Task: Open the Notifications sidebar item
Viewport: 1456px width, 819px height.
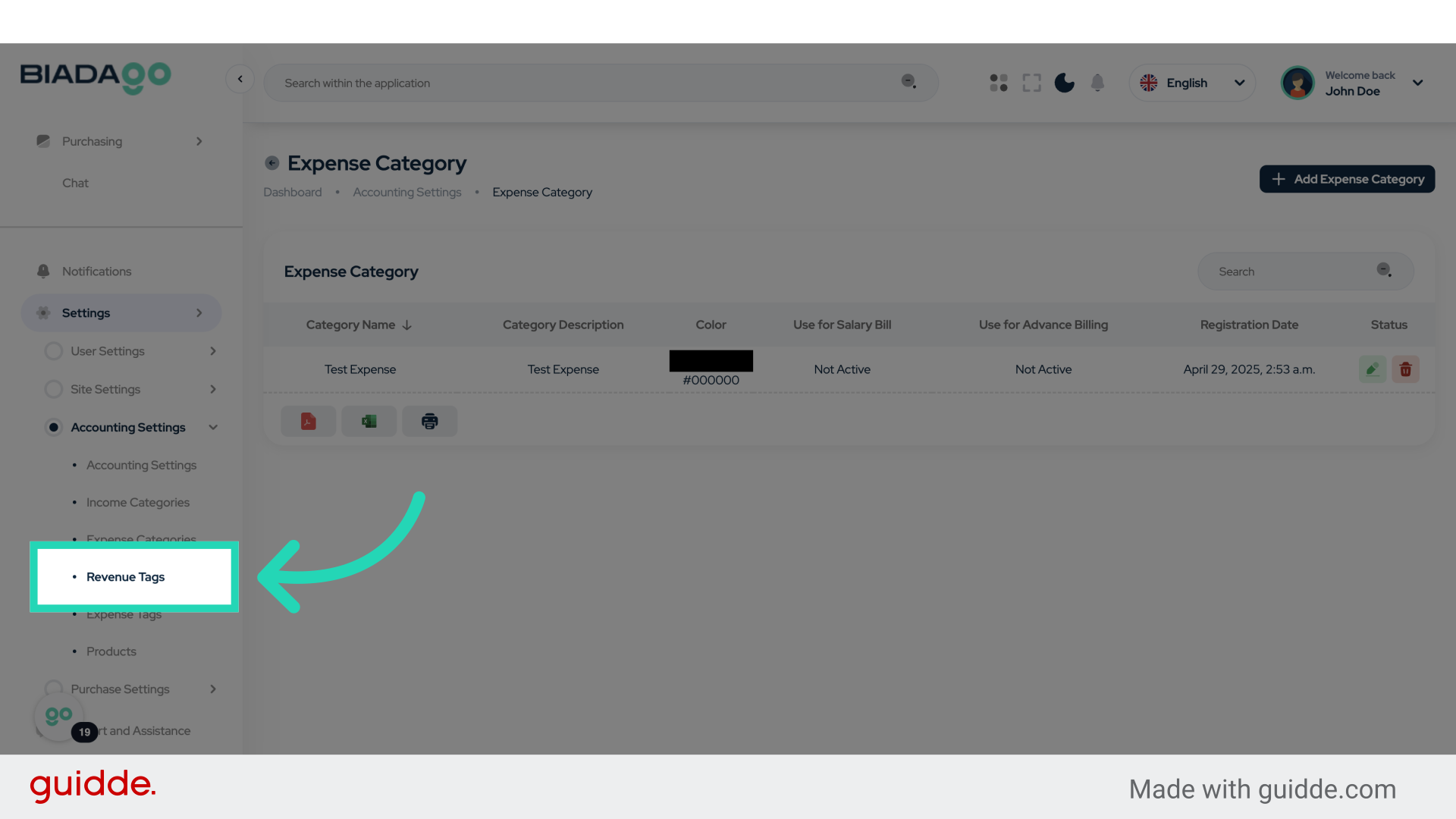Action: (x=96, y=271)
